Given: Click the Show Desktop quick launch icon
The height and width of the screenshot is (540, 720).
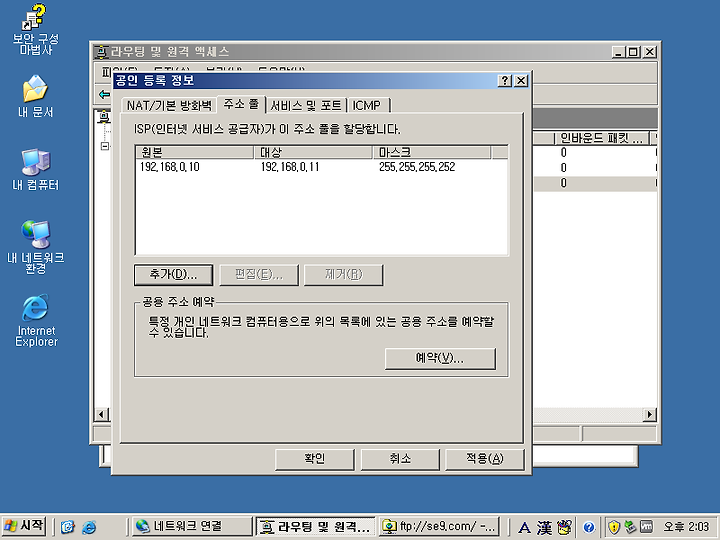Looking at the screenshot, I should point(68,527).
